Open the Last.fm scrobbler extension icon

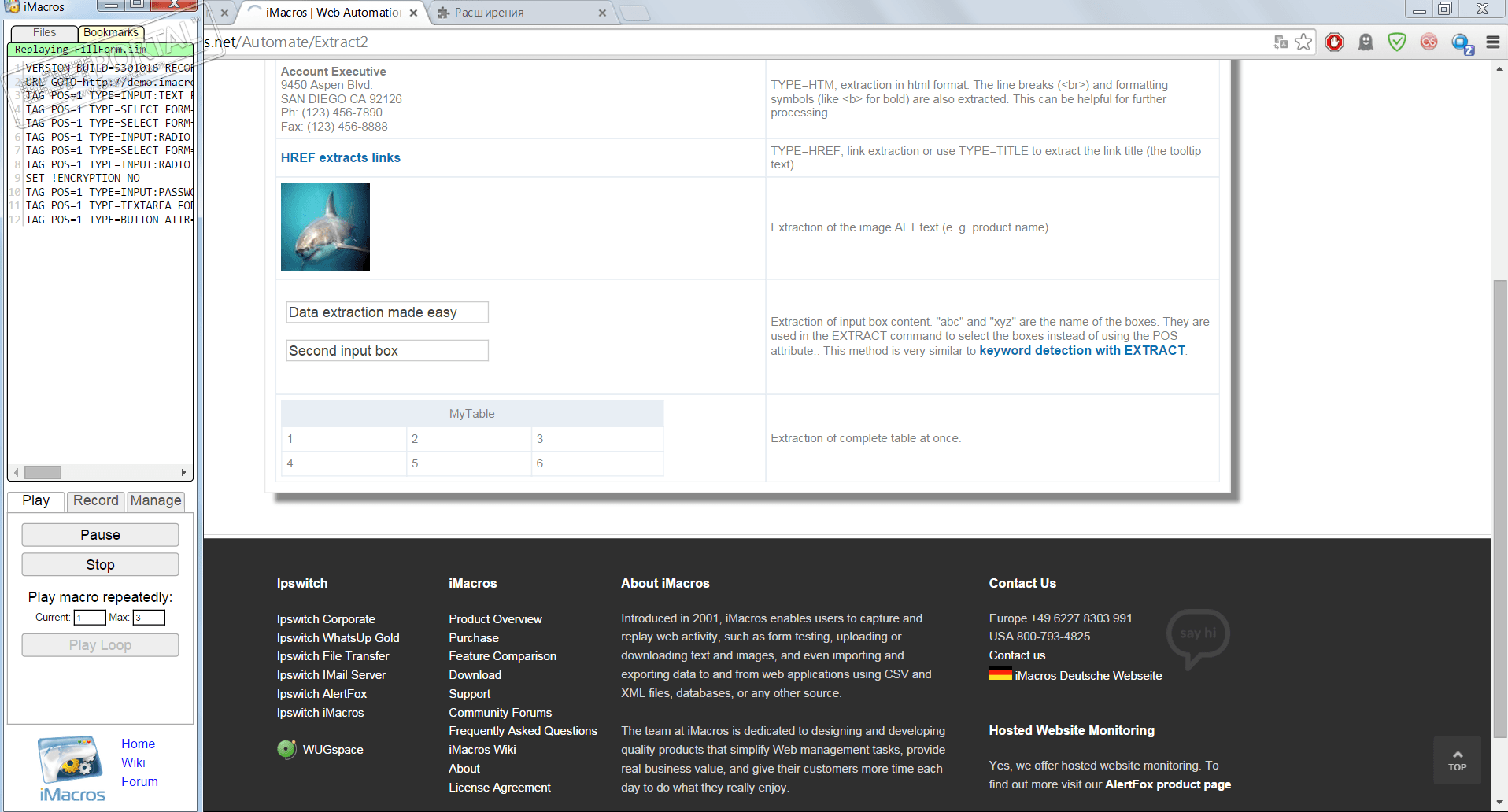(x=1429, y=42)
